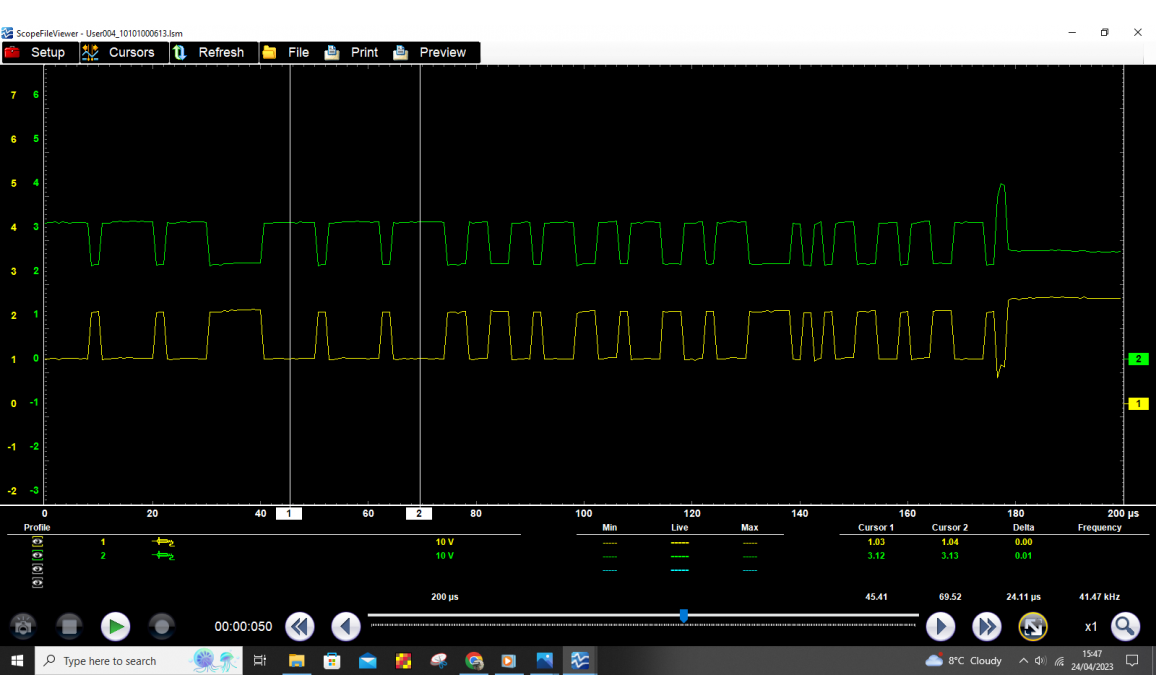
Task: Toggle visibility of channel 2 trace
Action: click(x=37, y=555)
